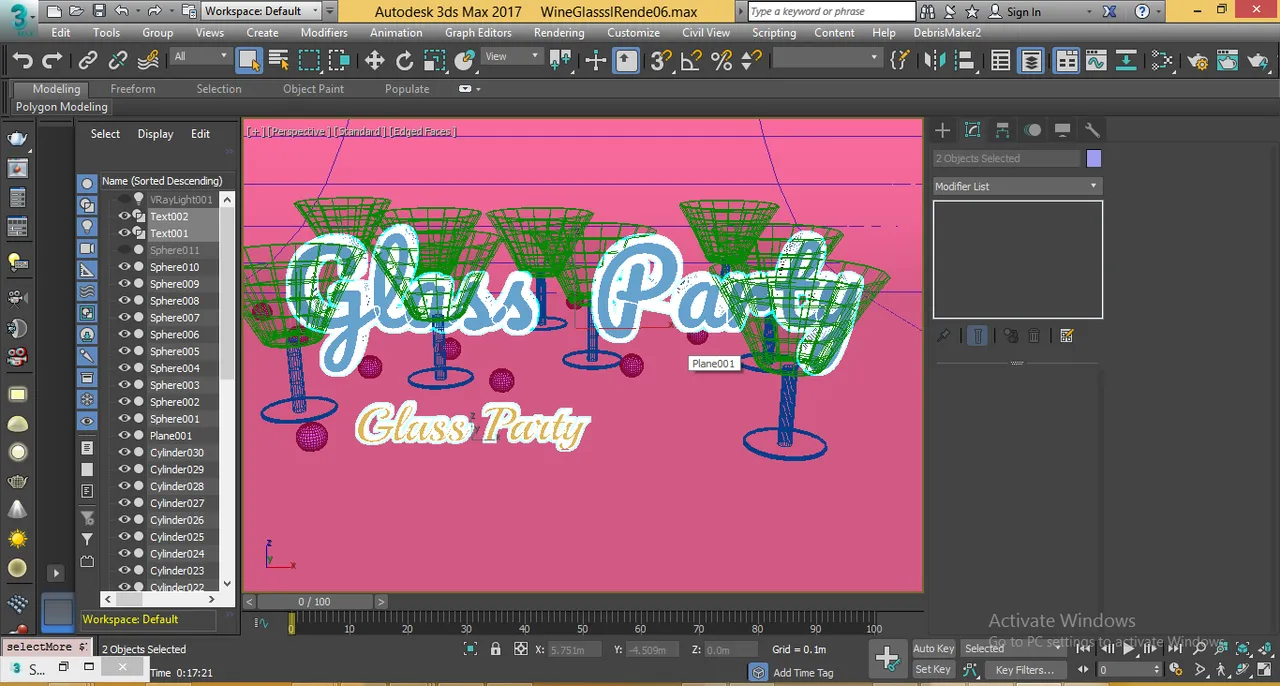Toggle the Scene Explorer icon
The height and width of the screenshot is (686, 1280).
(x=1001, y=61)
